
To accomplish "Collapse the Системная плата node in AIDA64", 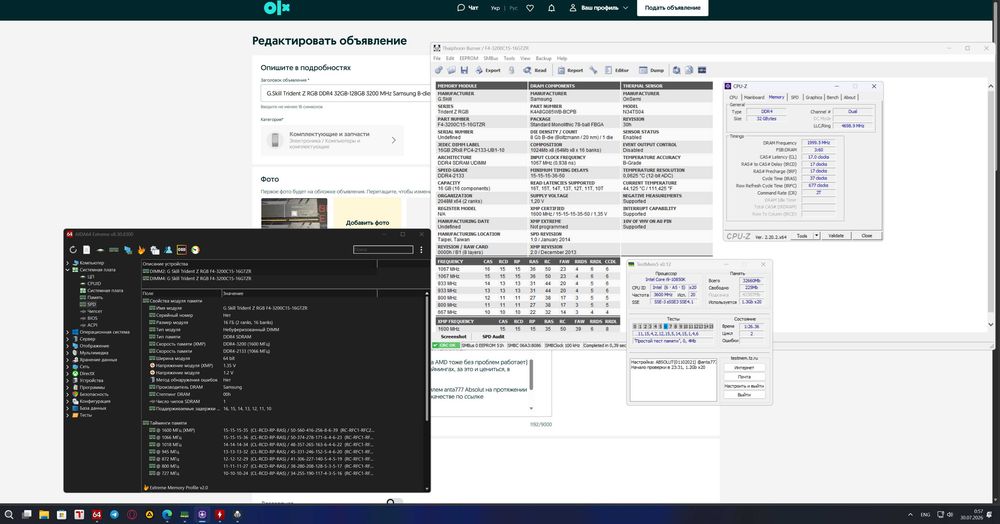I will pos(68,270).
